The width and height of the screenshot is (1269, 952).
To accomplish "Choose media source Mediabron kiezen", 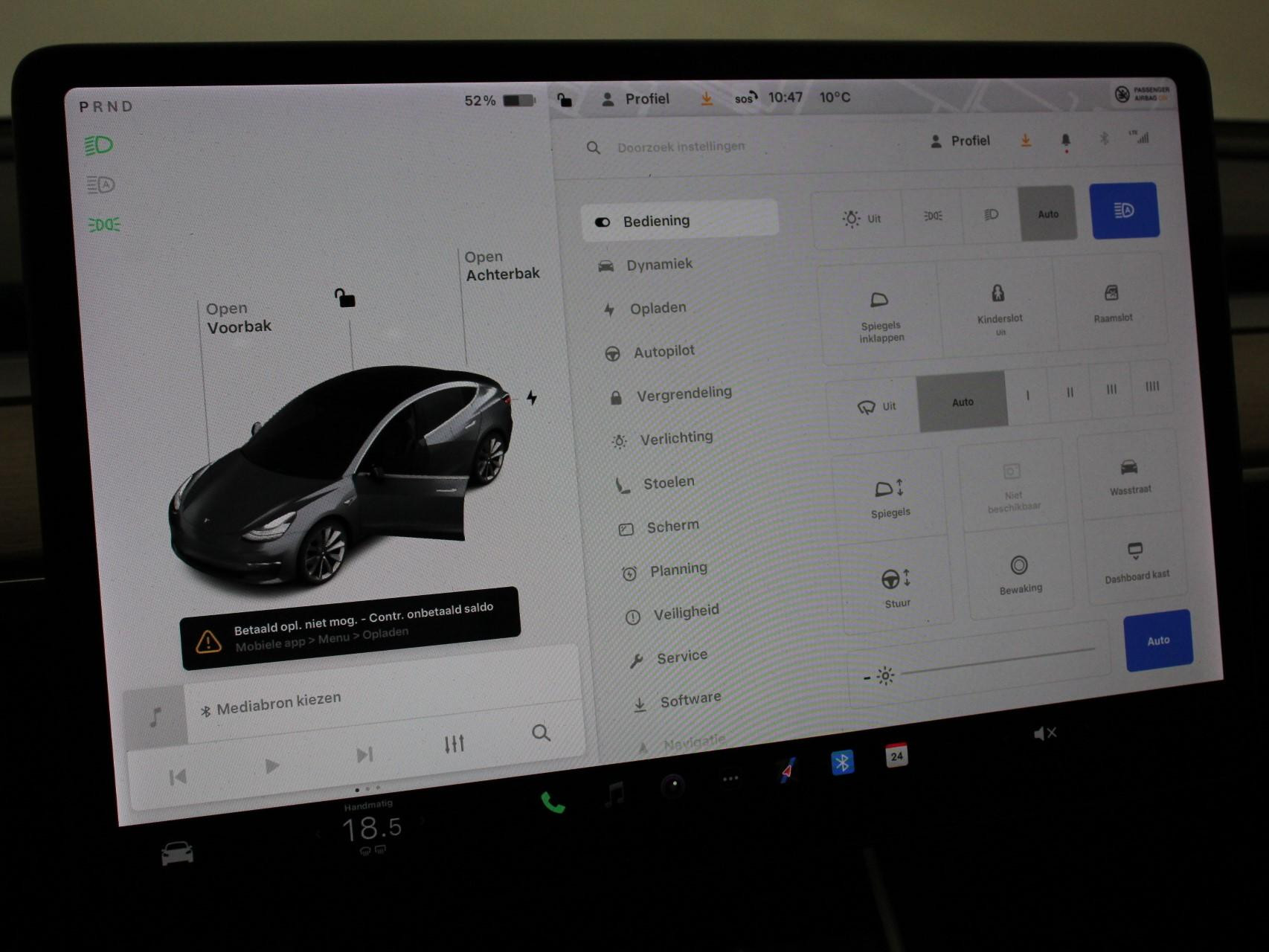I will 272,704.
